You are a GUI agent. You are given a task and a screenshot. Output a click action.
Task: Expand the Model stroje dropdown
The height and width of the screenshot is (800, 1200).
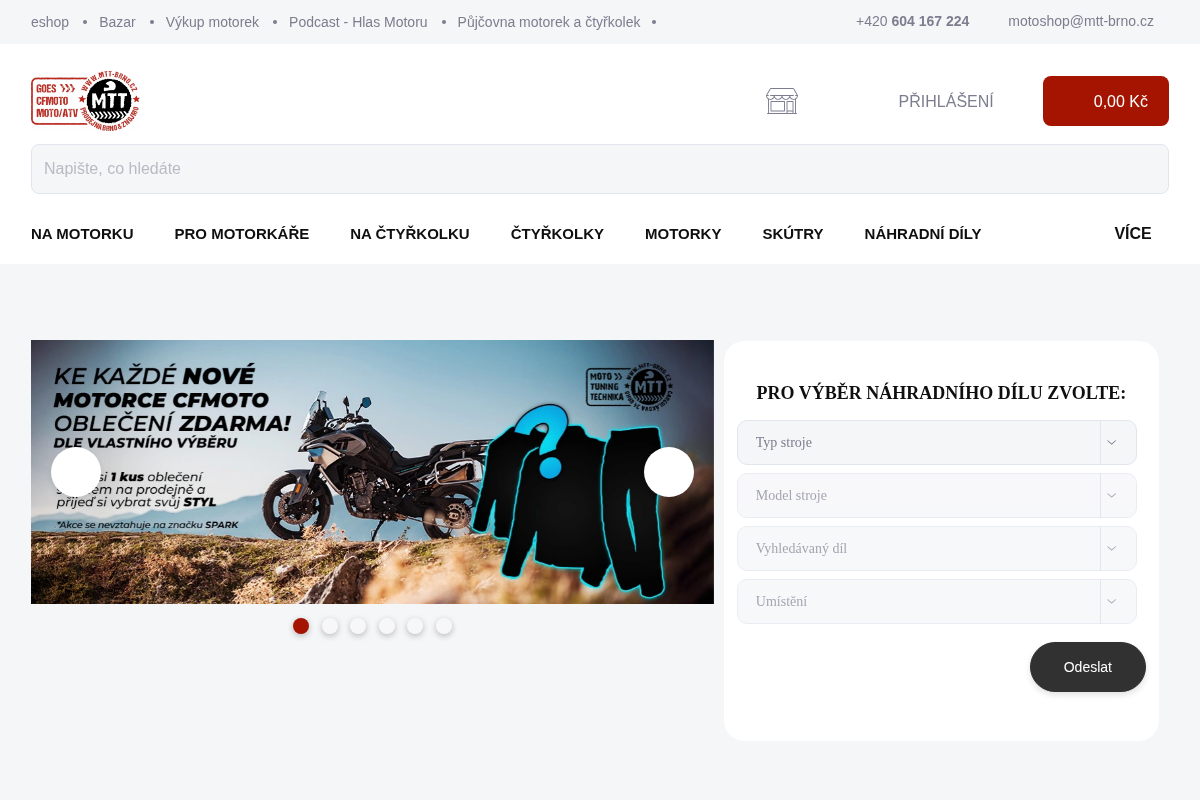[x=937, y=495]
